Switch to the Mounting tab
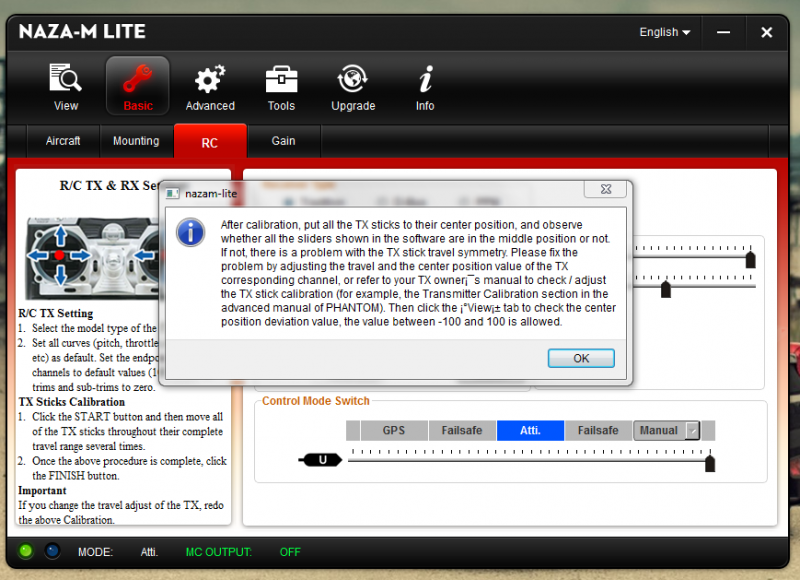 pos(136,141)
